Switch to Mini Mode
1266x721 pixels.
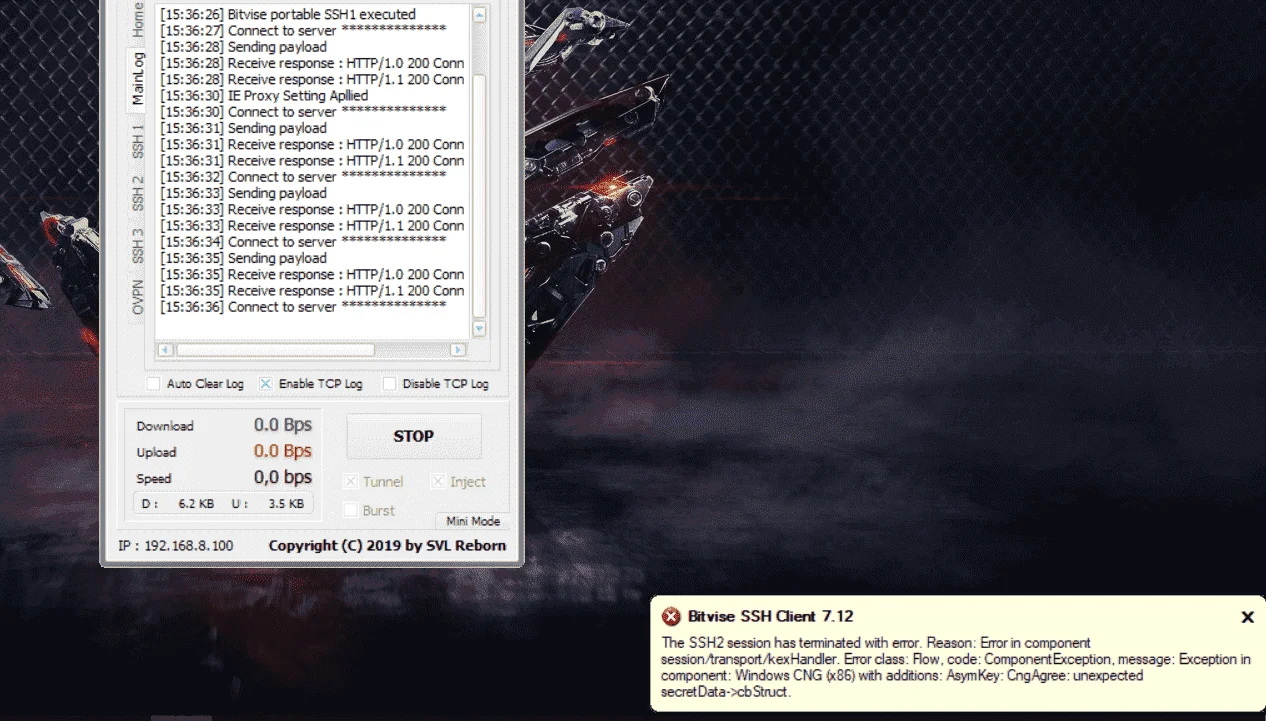(x=473, y=521)
